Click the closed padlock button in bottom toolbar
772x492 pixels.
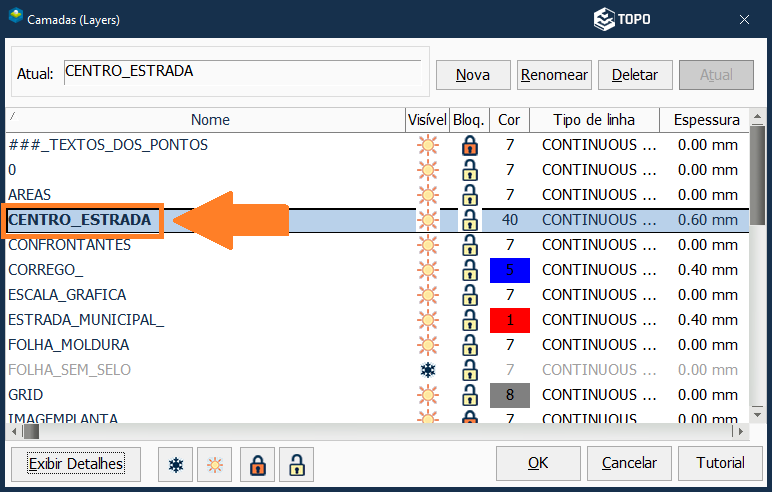[x=257, y=464]
